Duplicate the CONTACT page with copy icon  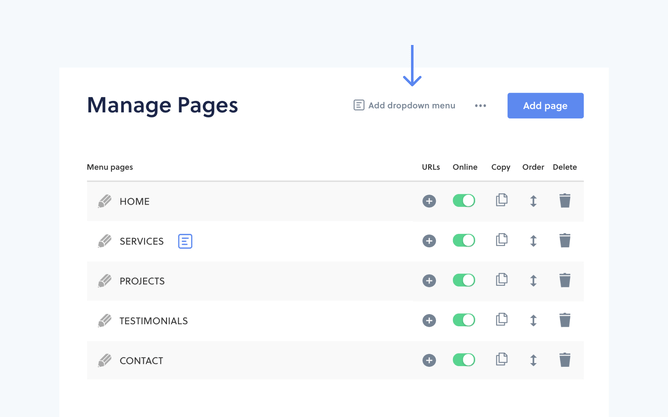(501, 360)
